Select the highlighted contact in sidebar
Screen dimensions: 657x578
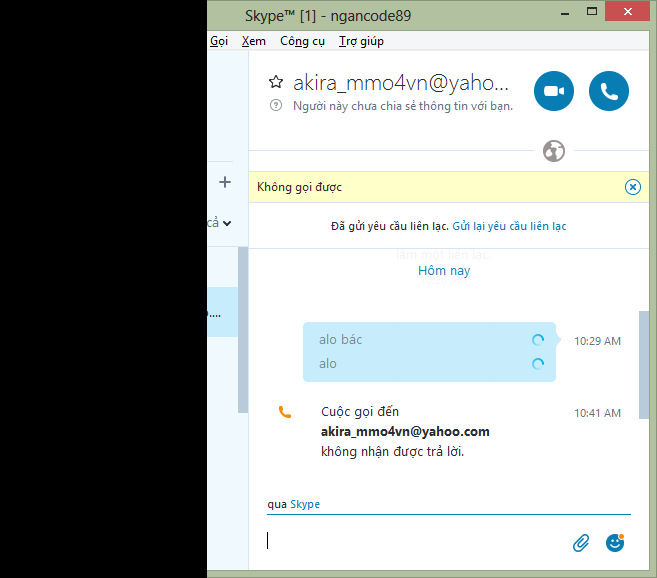[x=222, y=312]
